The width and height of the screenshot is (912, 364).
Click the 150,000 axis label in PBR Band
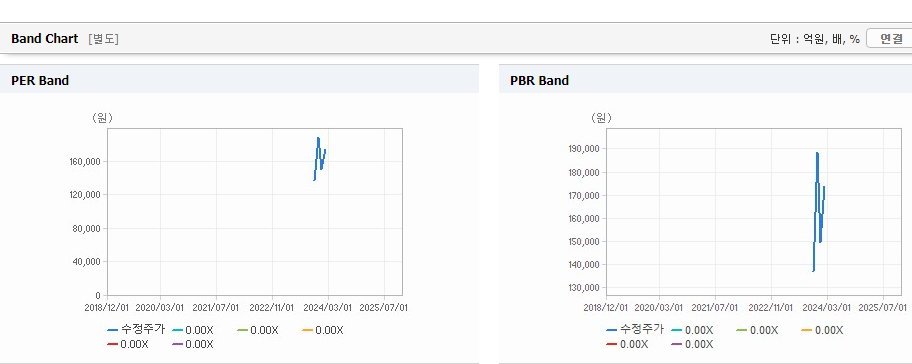(x=584, y=241)
